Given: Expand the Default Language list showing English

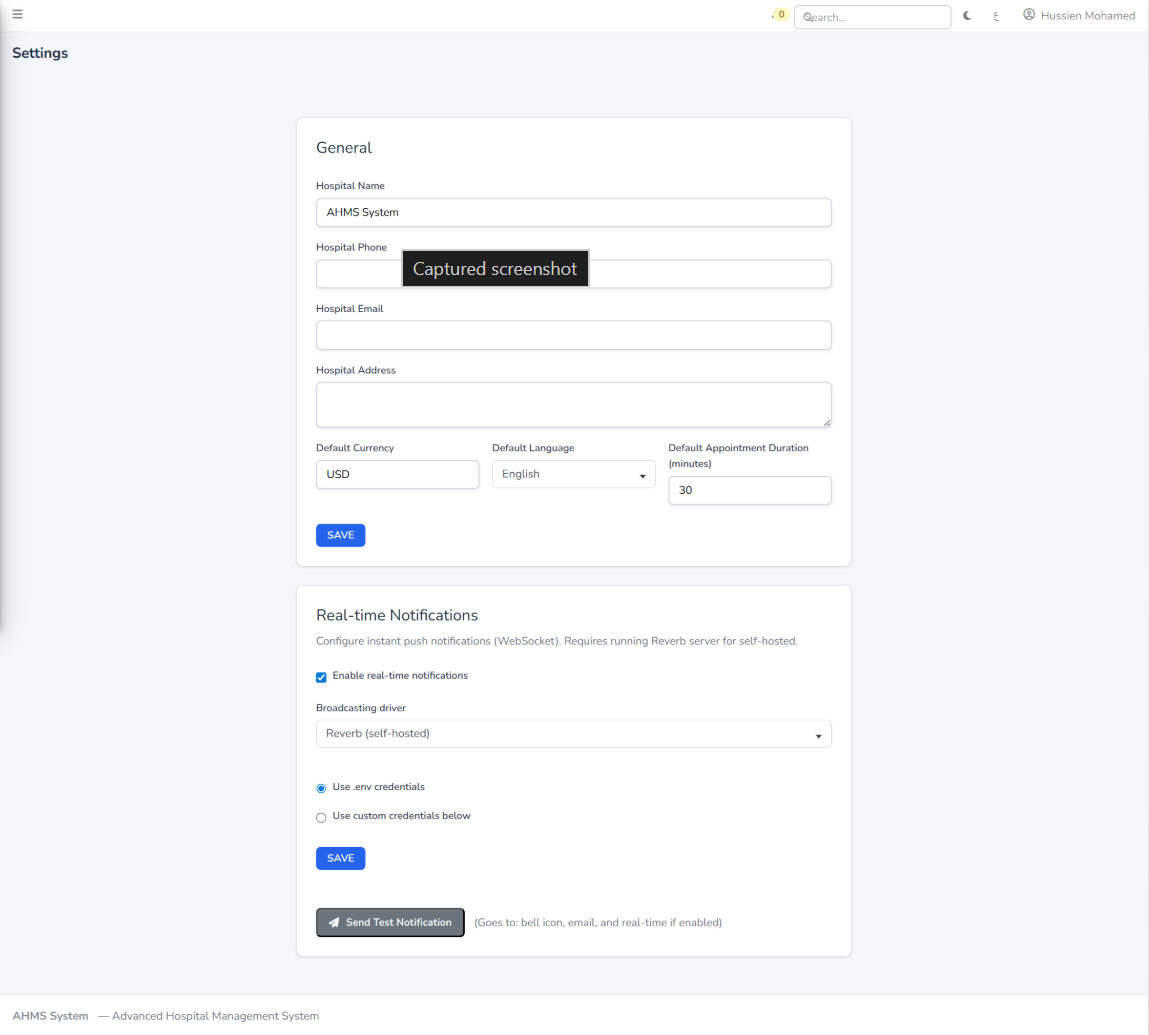Looking at the screenshot, I should 643,473.
